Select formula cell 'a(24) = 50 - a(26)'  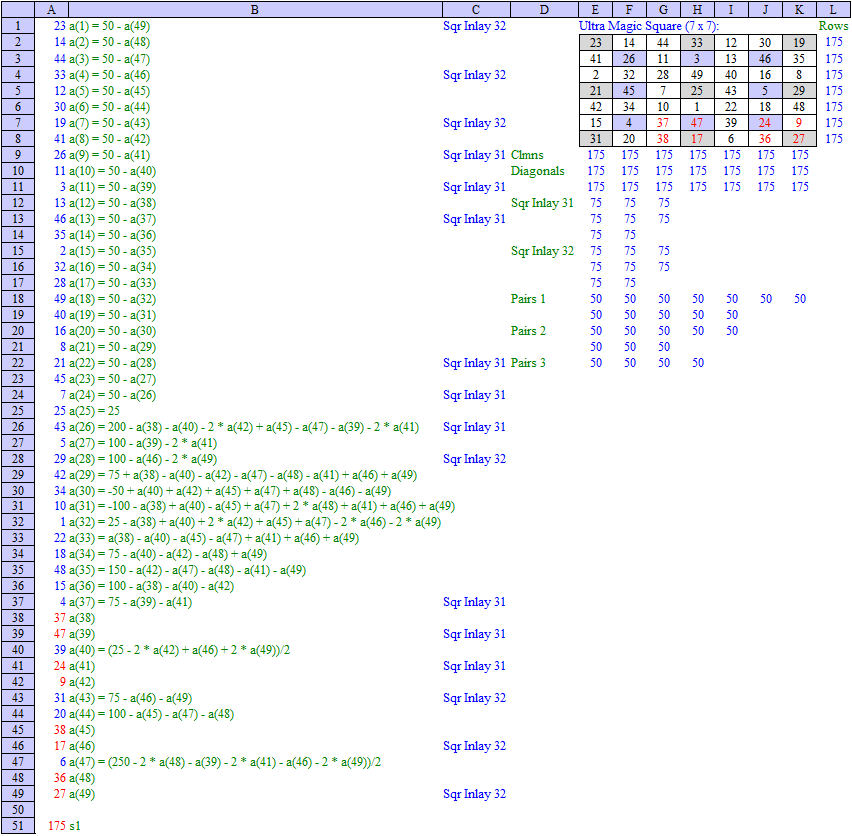112,395
